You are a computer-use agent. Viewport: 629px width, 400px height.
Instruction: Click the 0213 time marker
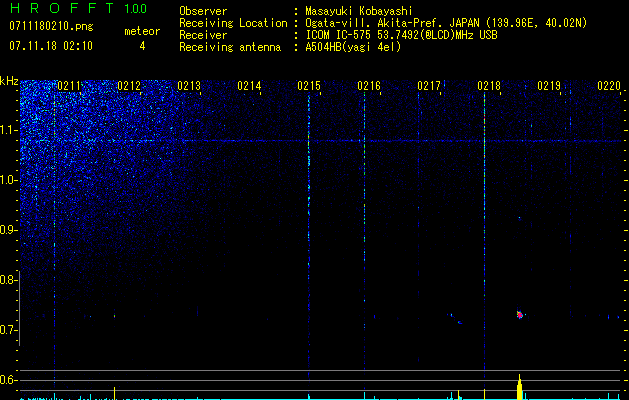(189, 85)
